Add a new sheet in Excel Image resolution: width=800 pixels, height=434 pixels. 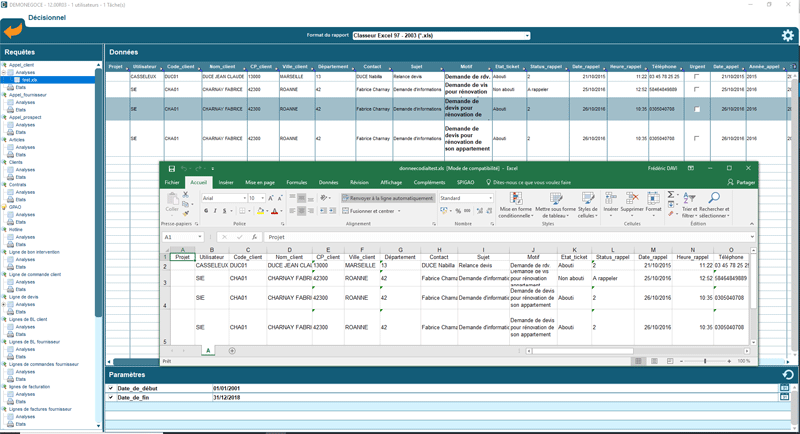click(232, 351)
